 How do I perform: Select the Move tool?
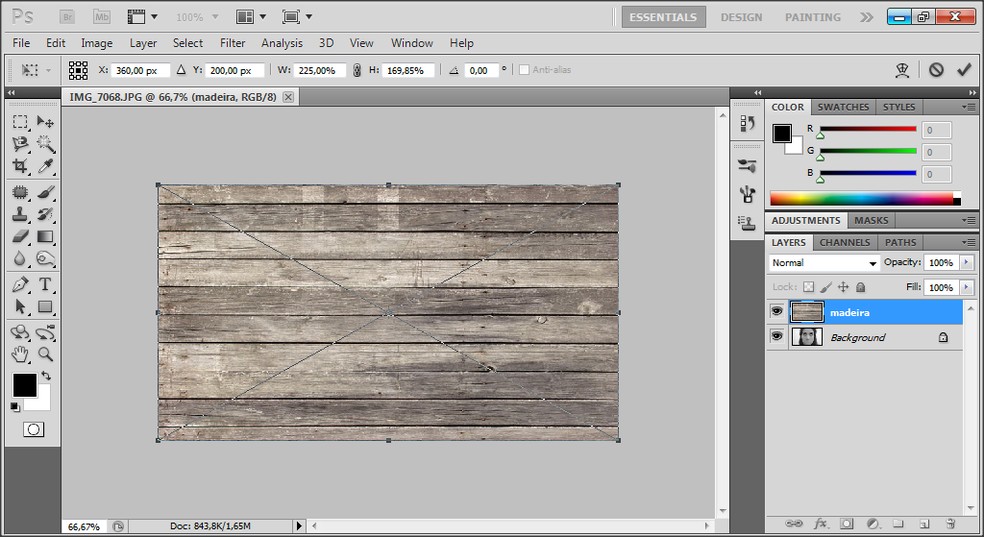point(45,121)
